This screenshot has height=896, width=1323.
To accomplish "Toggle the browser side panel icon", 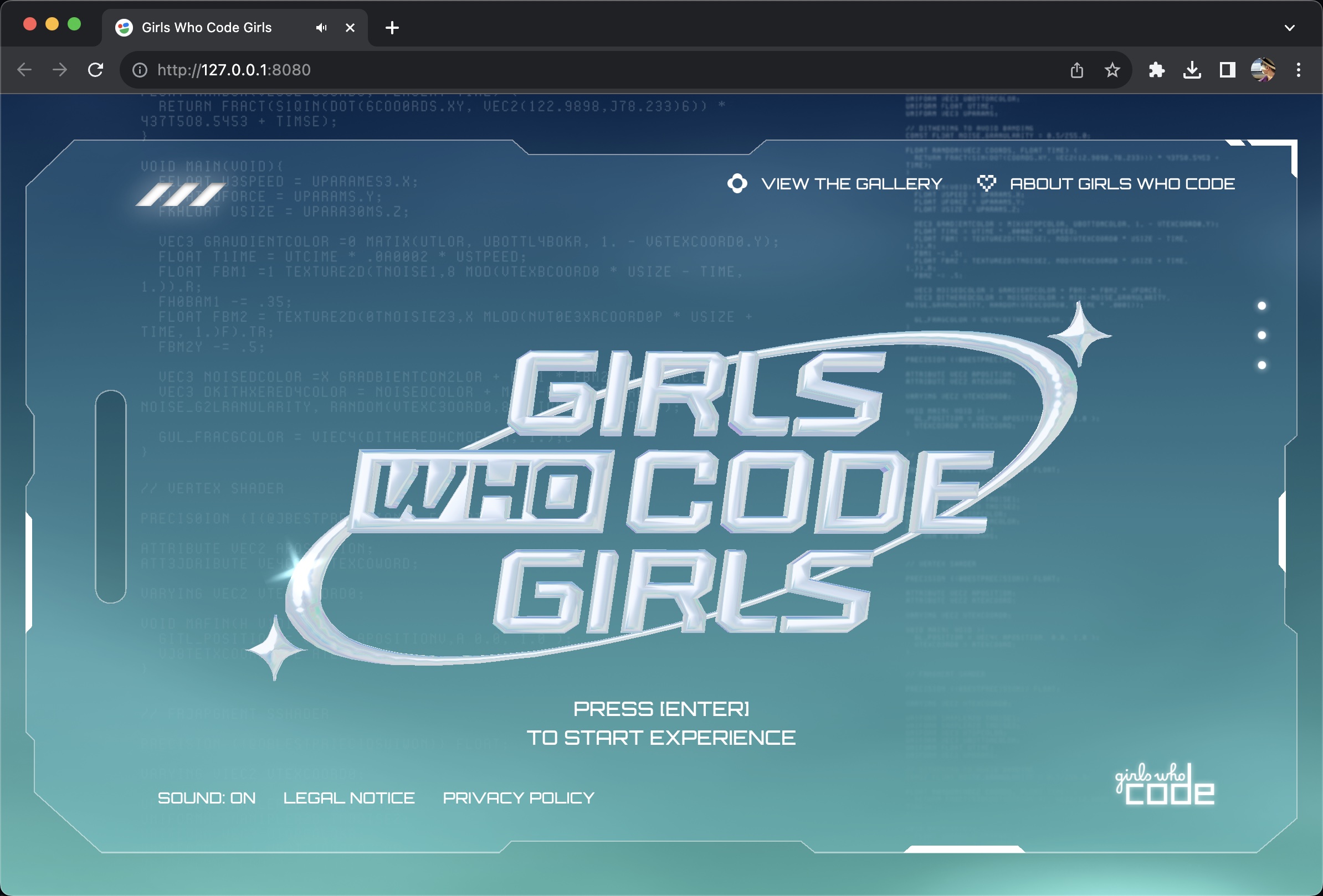I will 1227,70.
